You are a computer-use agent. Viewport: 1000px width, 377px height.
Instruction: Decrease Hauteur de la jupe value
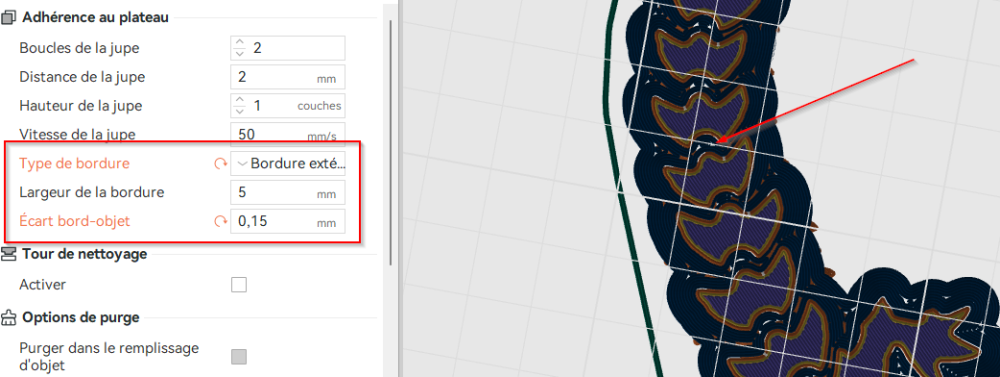[x=239, y=111]
